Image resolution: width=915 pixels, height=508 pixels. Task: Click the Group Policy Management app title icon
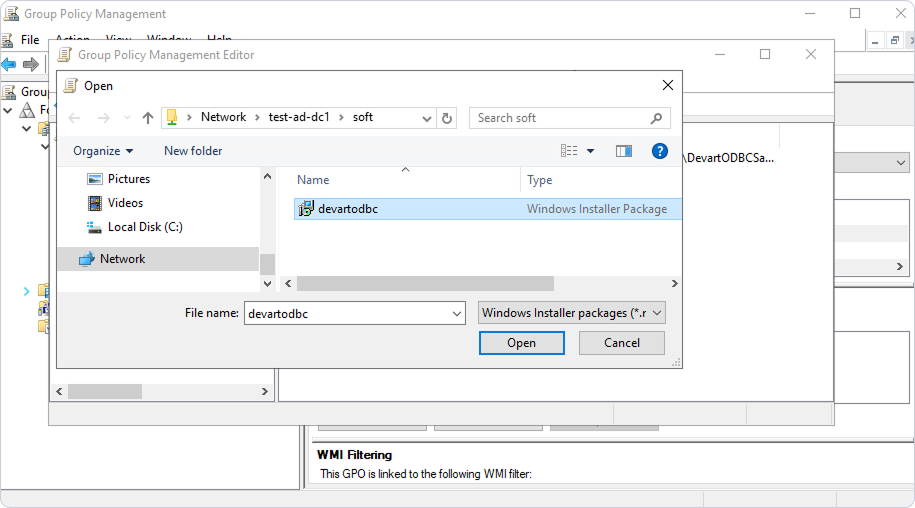tap(11, 13)
